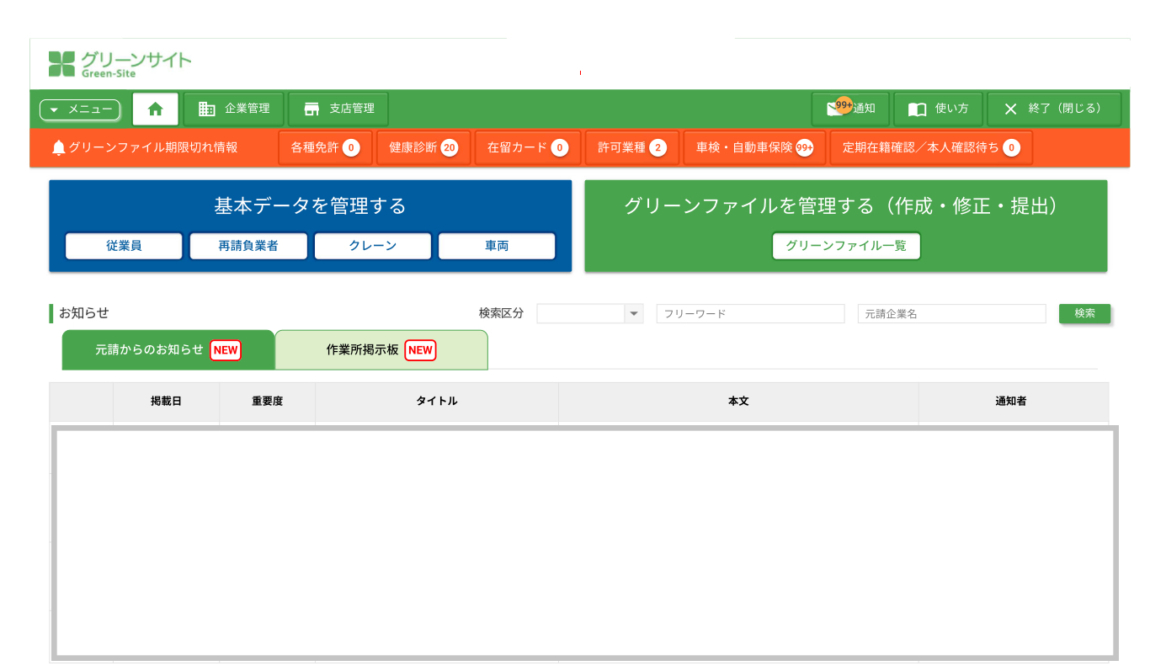
Task: Open グリーンファイル一覧 list
Action: click(846, 246)
